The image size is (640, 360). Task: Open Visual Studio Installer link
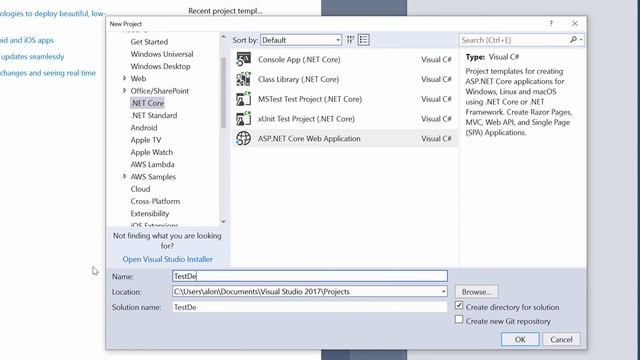(x=167, y=259)
